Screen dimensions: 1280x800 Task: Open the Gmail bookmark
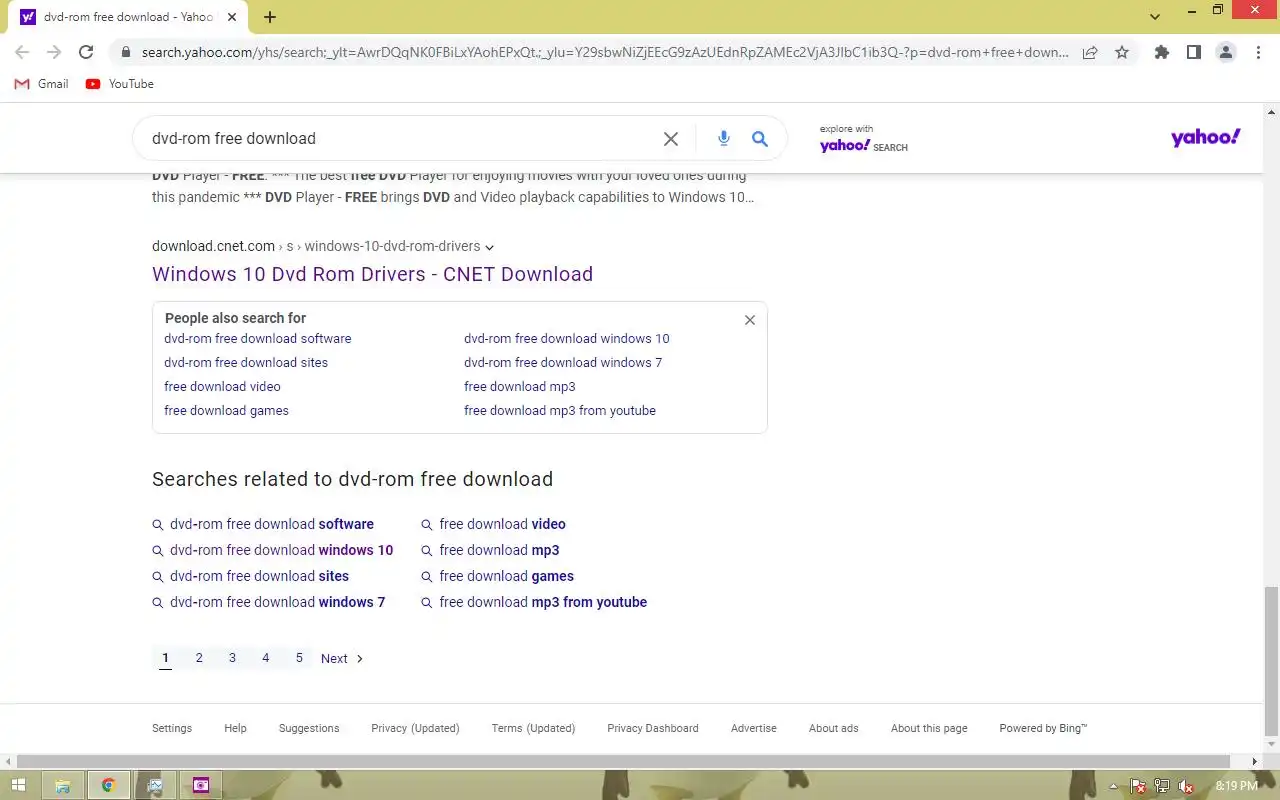[x=41, y=84]
